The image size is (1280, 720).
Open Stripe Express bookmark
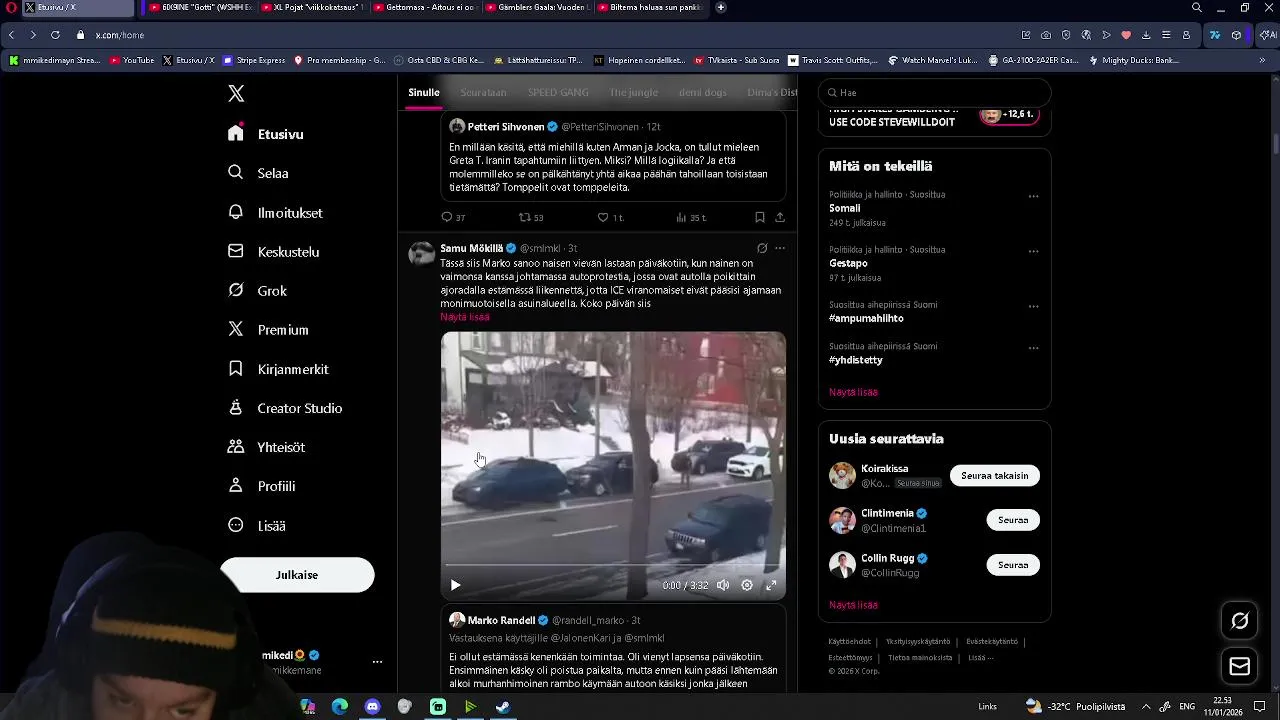254,60
